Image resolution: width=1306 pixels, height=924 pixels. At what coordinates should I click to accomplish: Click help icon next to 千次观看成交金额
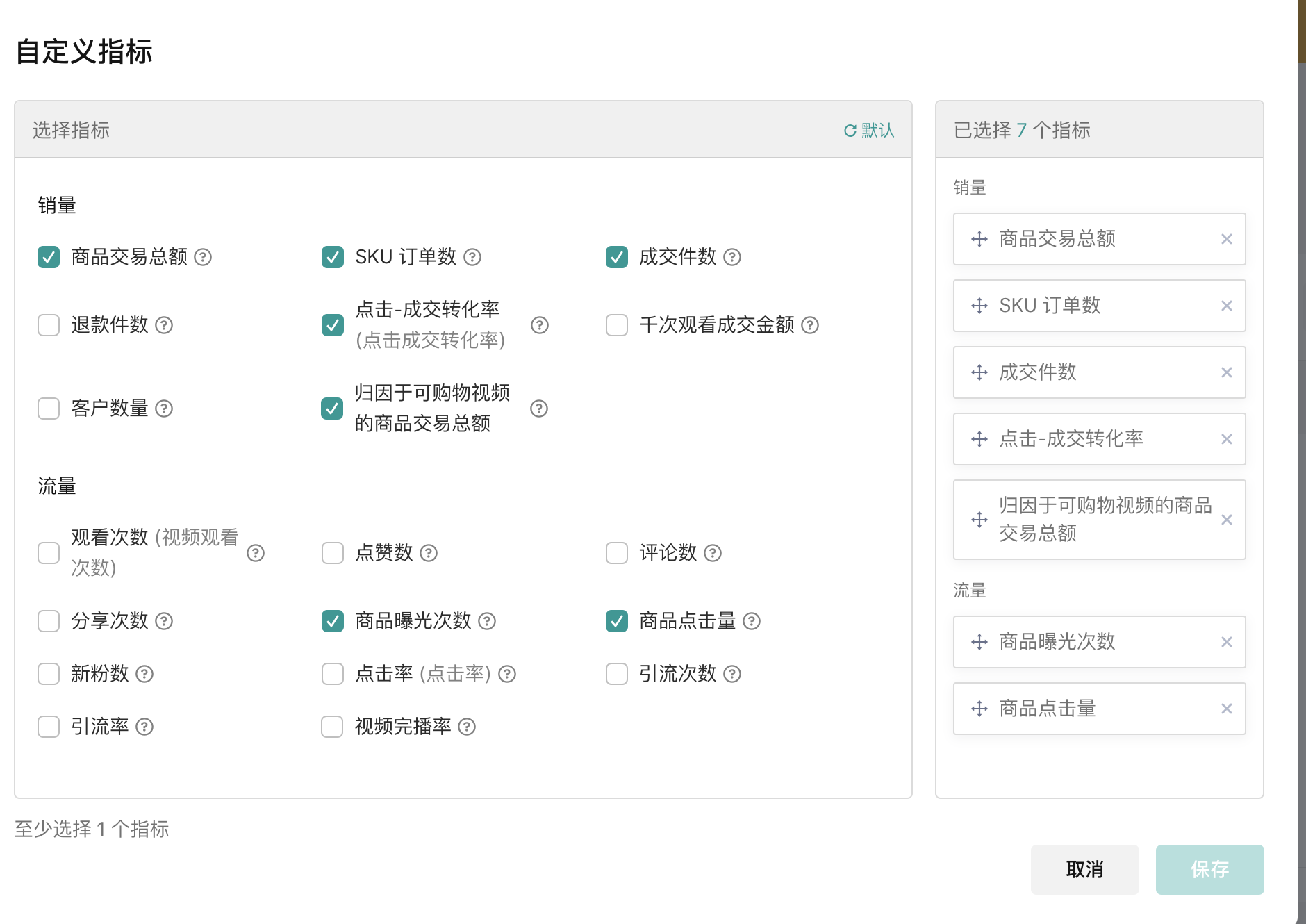click(x=810, y=325)
